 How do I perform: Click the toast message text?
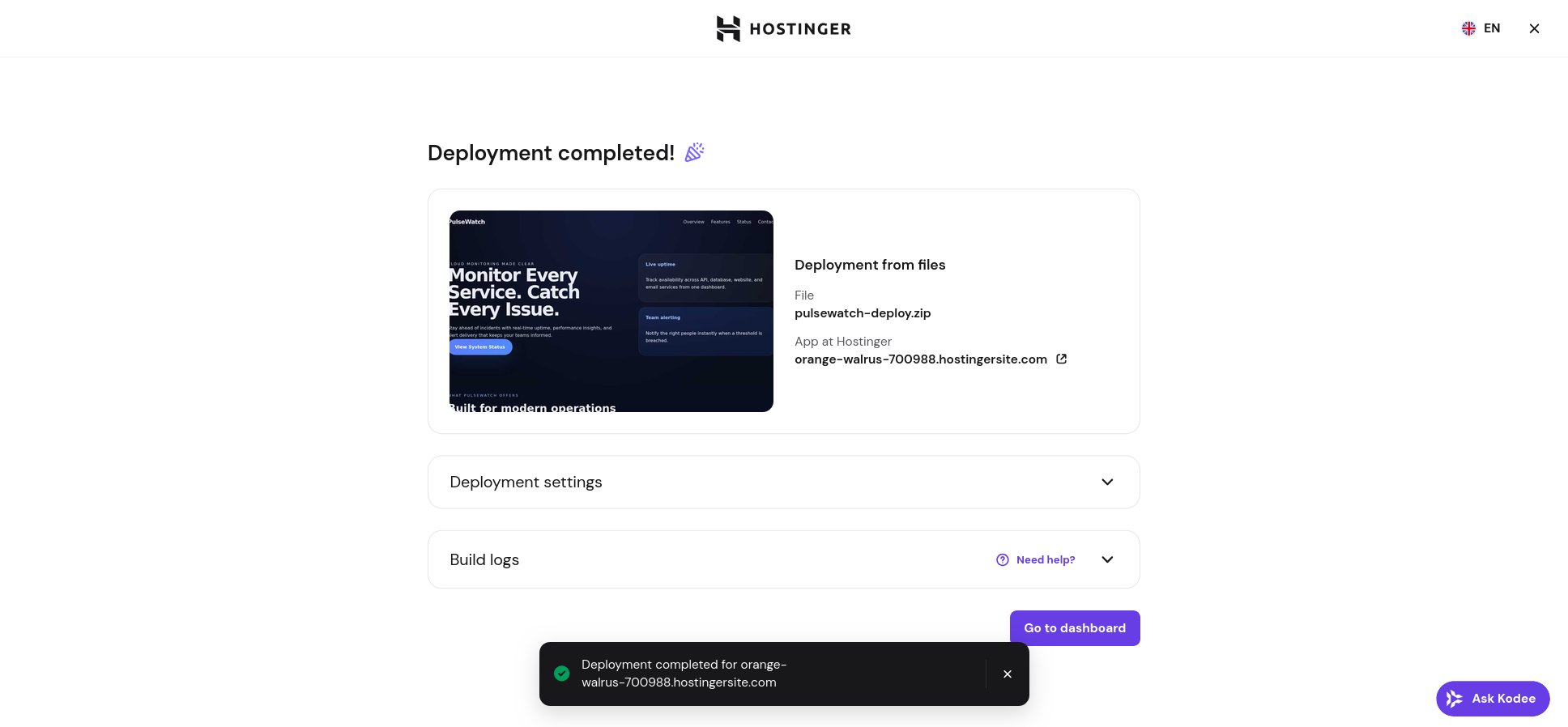[x=684, y=674]
